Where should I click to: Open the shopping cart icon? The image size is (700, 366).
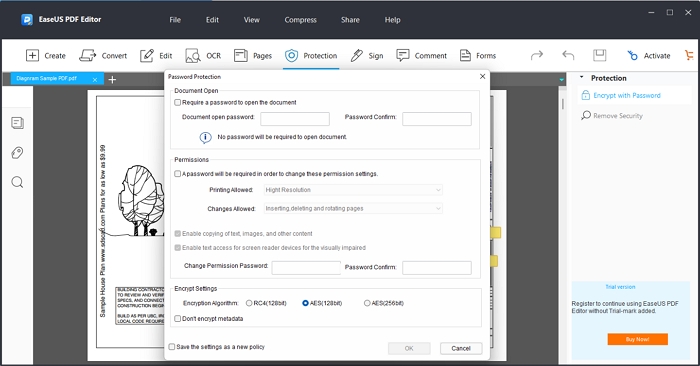click(x=690, y=55)
